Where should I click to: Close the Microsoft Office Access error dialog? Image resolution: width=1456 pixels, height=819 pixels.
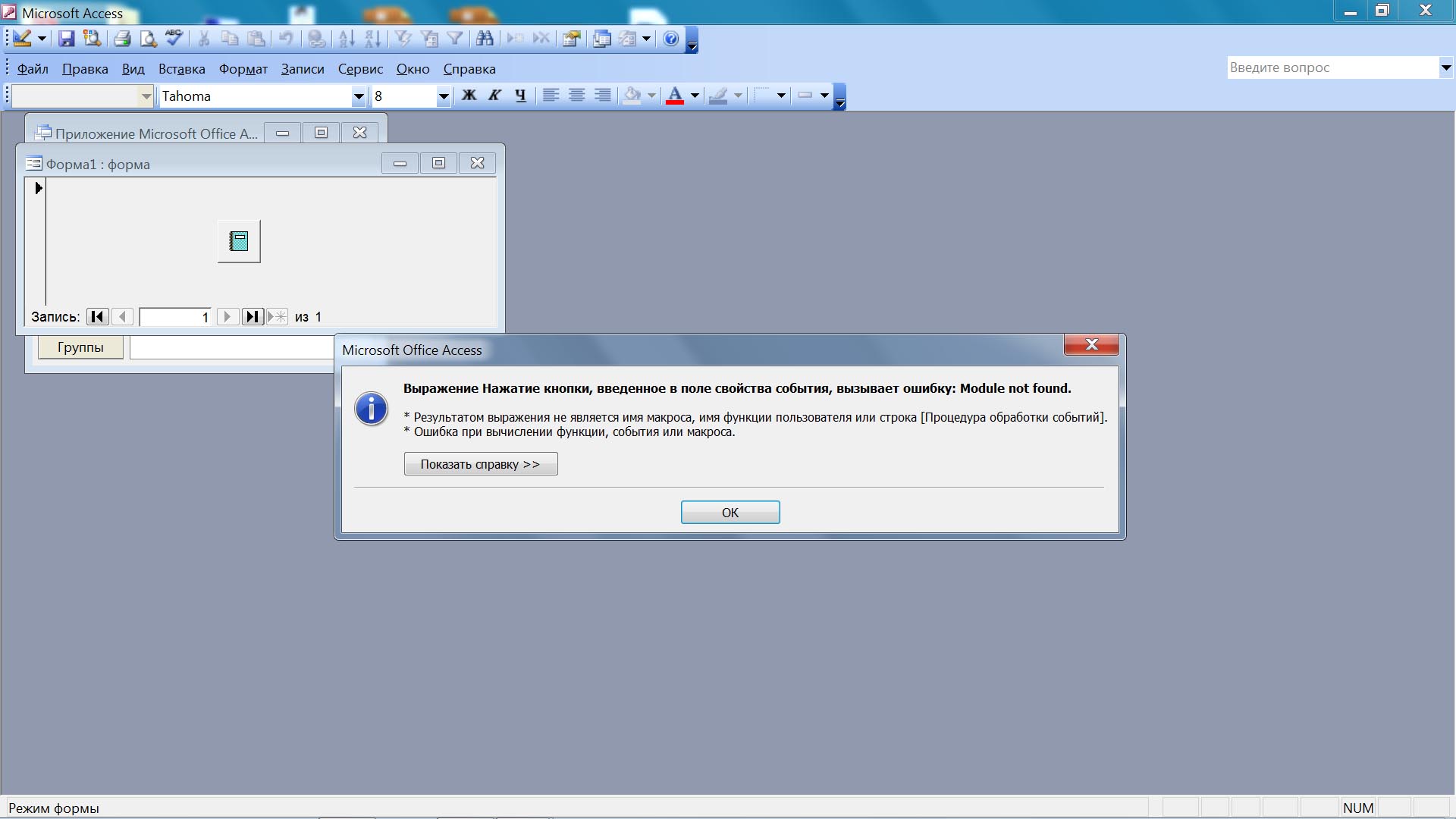pos(1091,345)
